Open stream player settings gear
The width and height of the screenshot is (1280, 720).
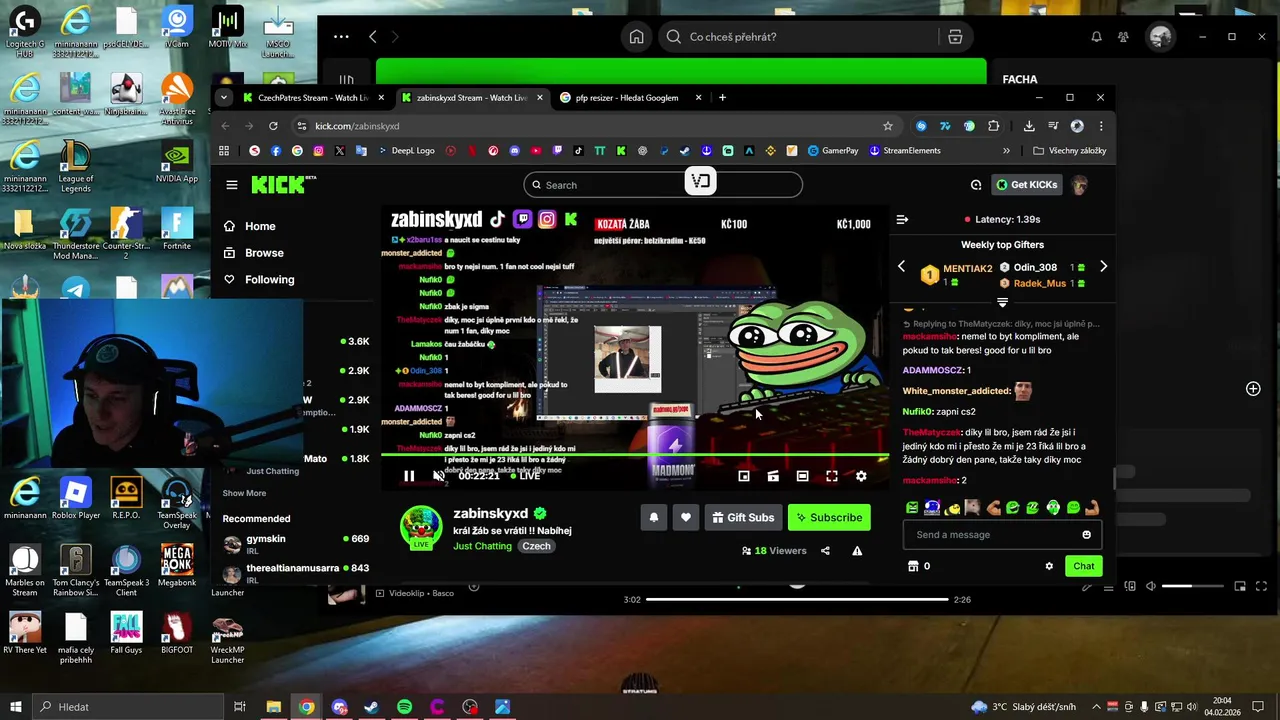(861, 476)
